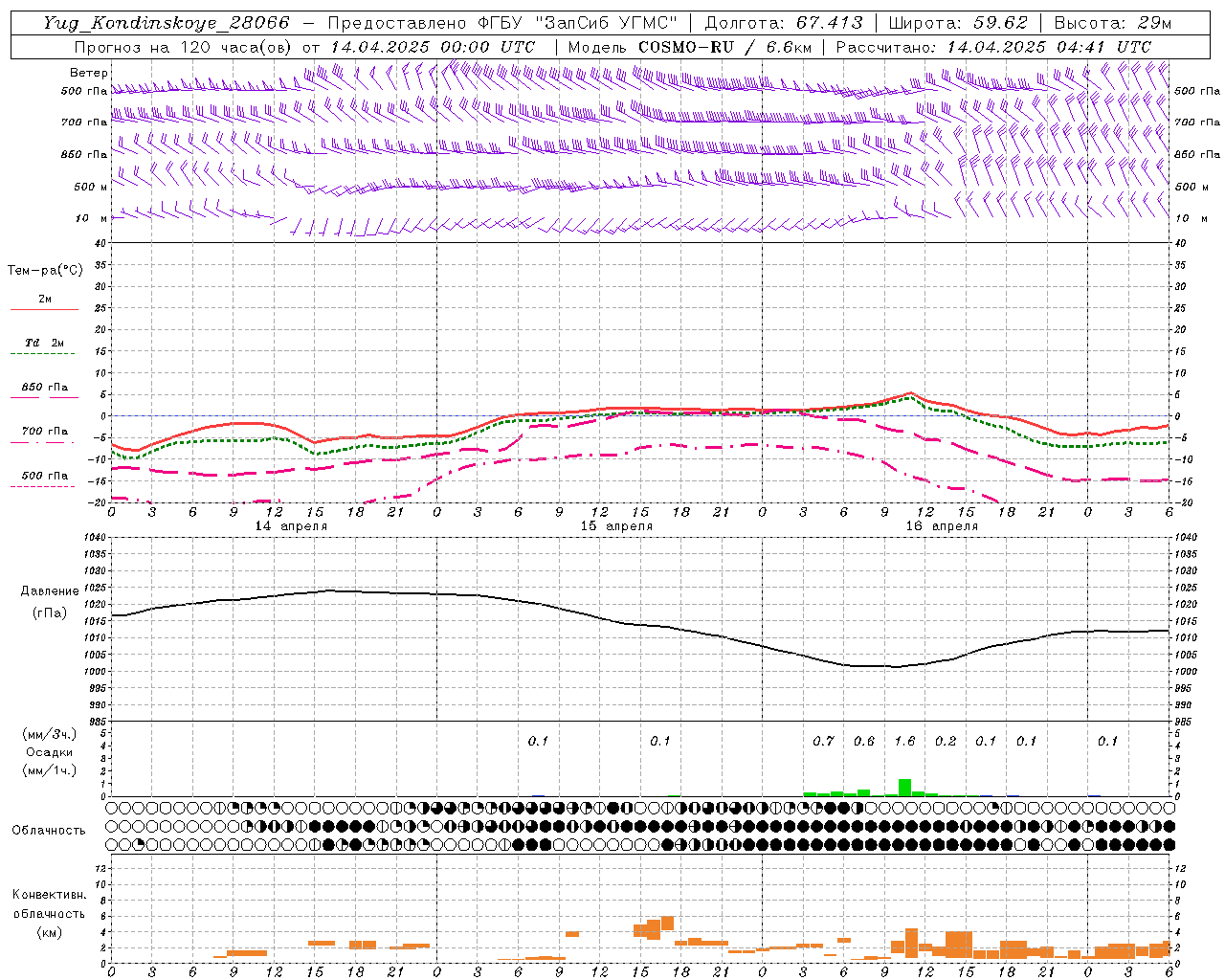The width and height of the screenshot is (1225, 980).
Task: Click the model name COSMO-RU / 6.6км
Action: (x=725, y=47)
